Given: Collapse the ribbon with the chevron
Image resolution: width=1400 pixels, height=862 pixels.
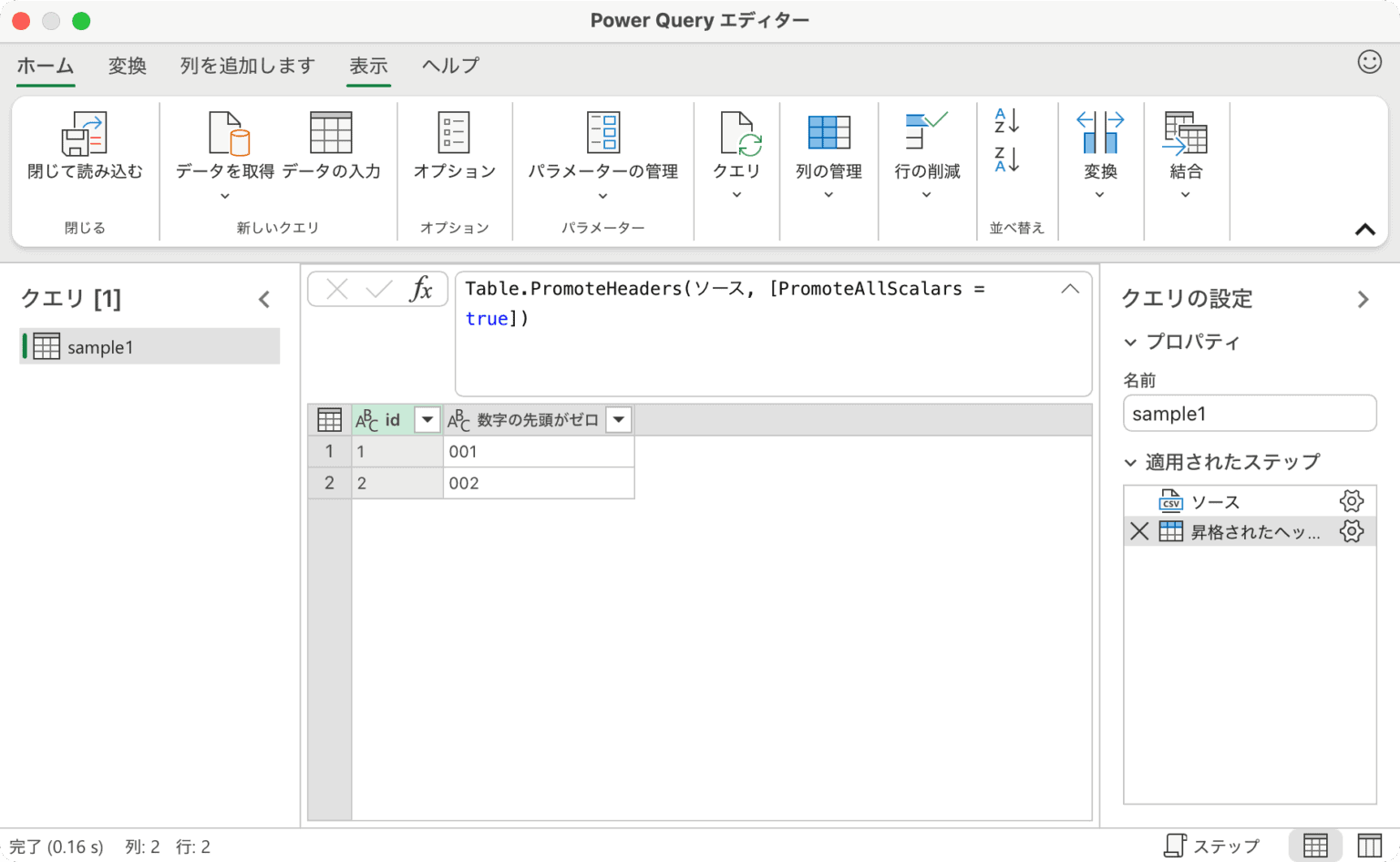Looking at the screenshot, I should click(1365, 230).
